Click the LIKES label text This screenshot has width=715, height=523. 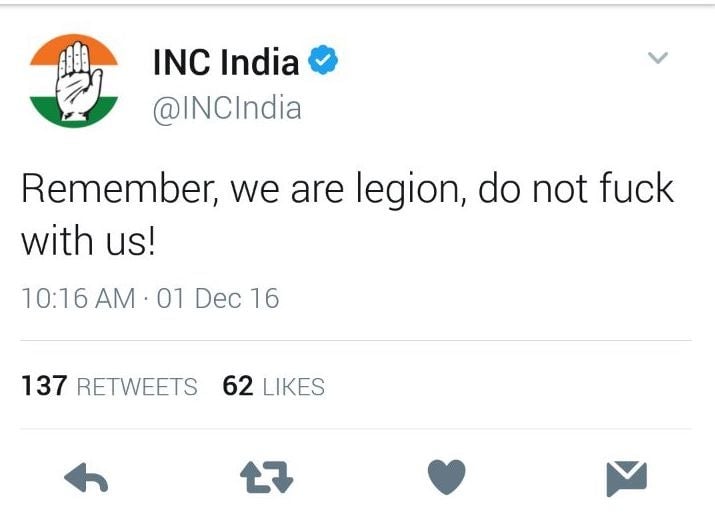pos(294,387)
